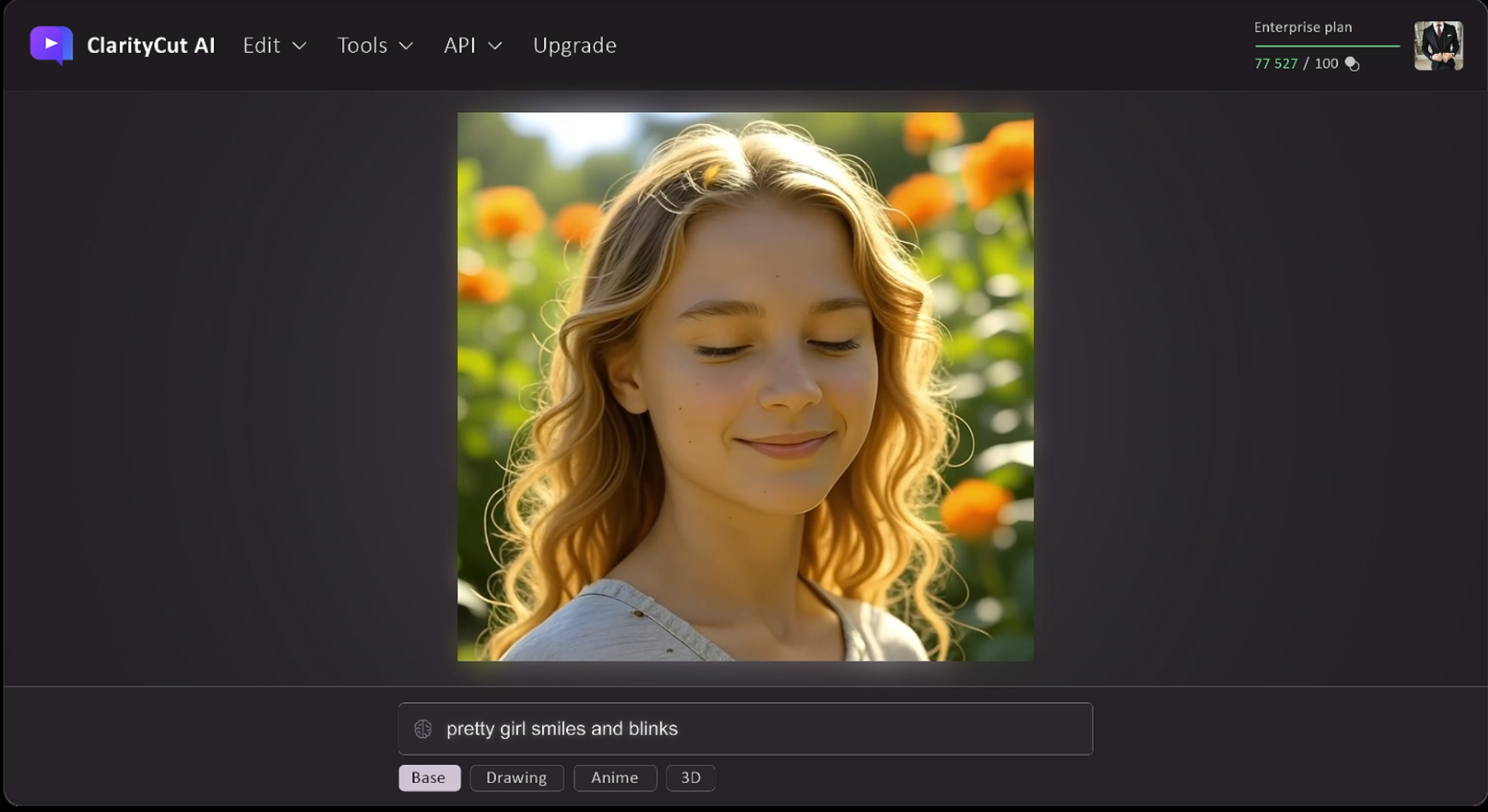Expand the chevron next to API
The image size is (1488, 812).
click(x=495, y=46)
